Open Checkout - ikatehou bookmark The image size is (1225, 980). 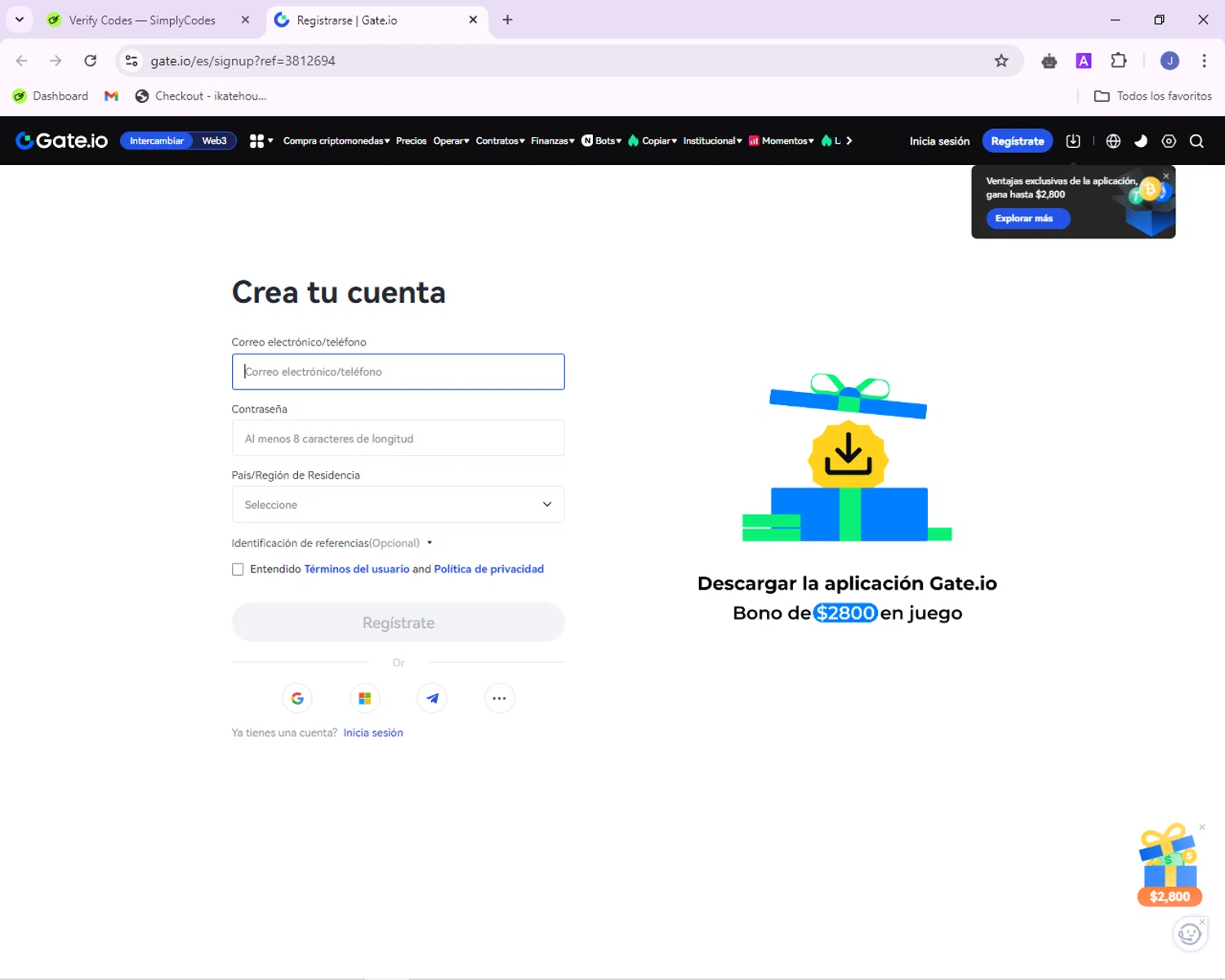click(201, 96)
